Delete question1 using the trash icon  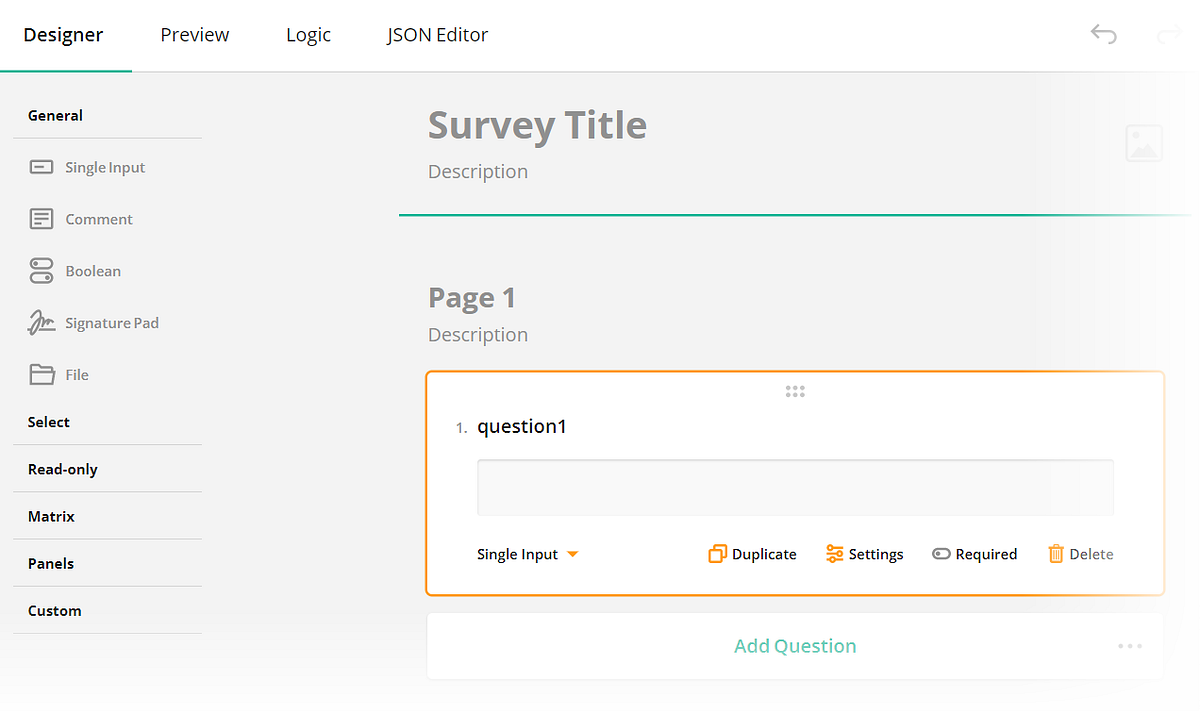(1056, 553)
